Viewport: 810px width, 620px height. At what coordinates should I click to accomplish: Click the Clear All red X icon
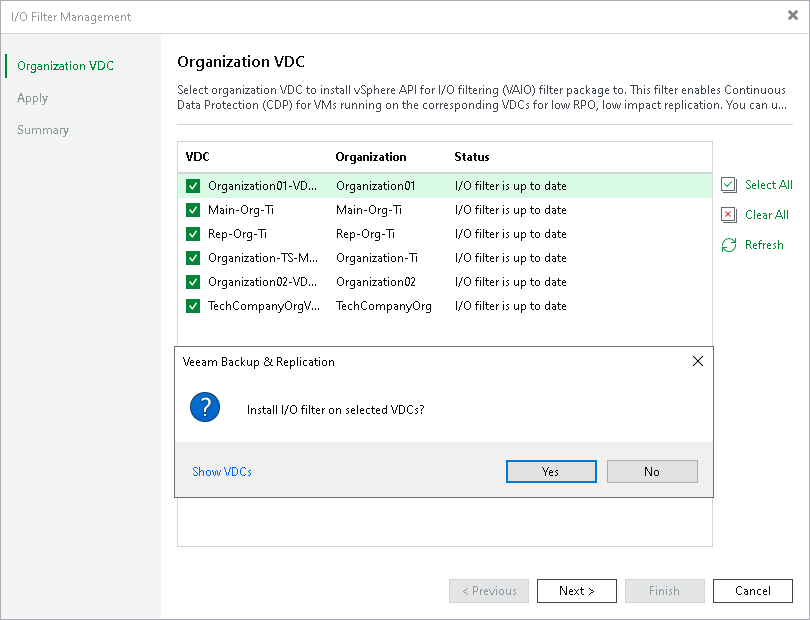point(728,215)
